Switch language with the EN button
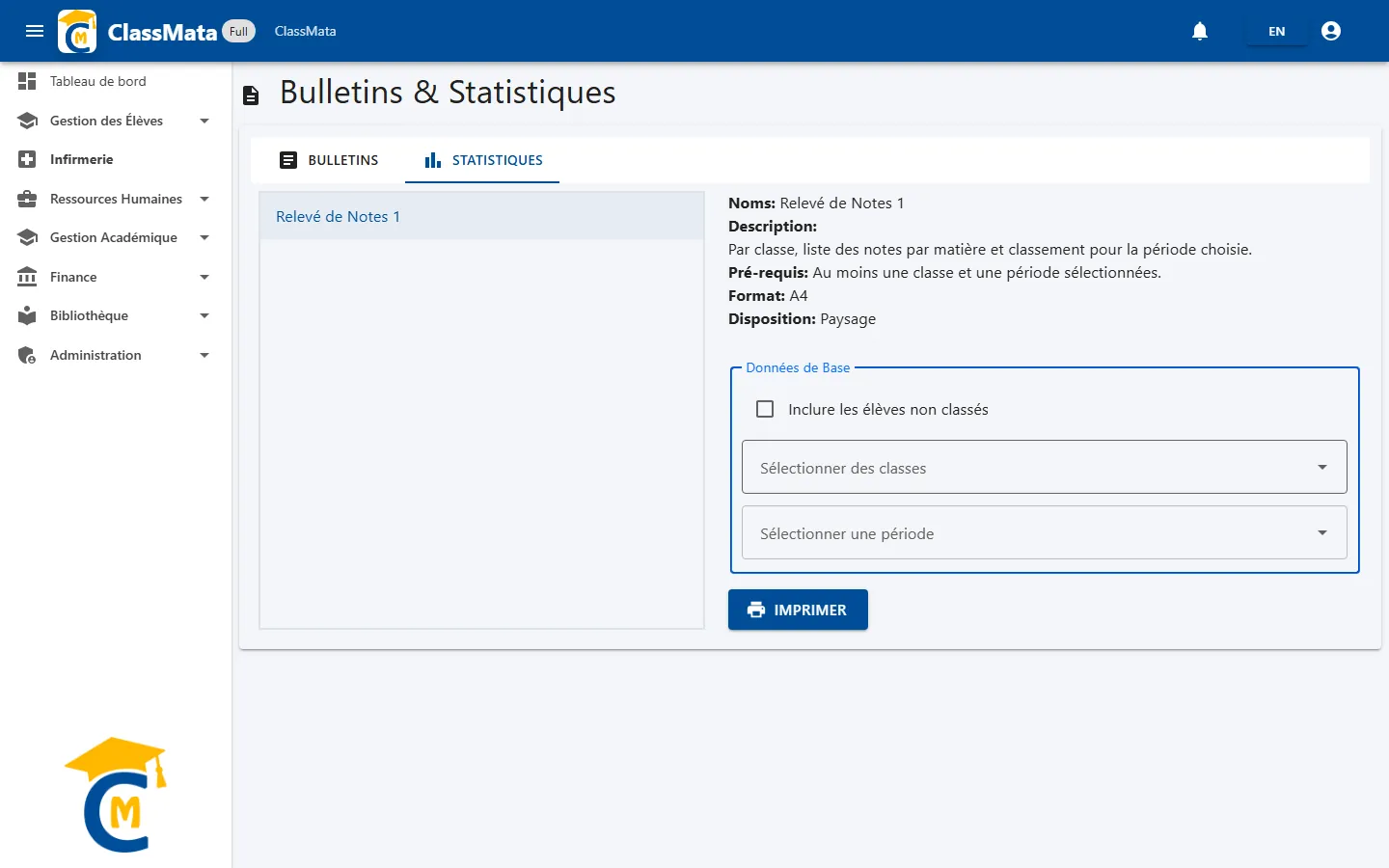Viewport: 1389px width, 868px height. coord(1277,31)
